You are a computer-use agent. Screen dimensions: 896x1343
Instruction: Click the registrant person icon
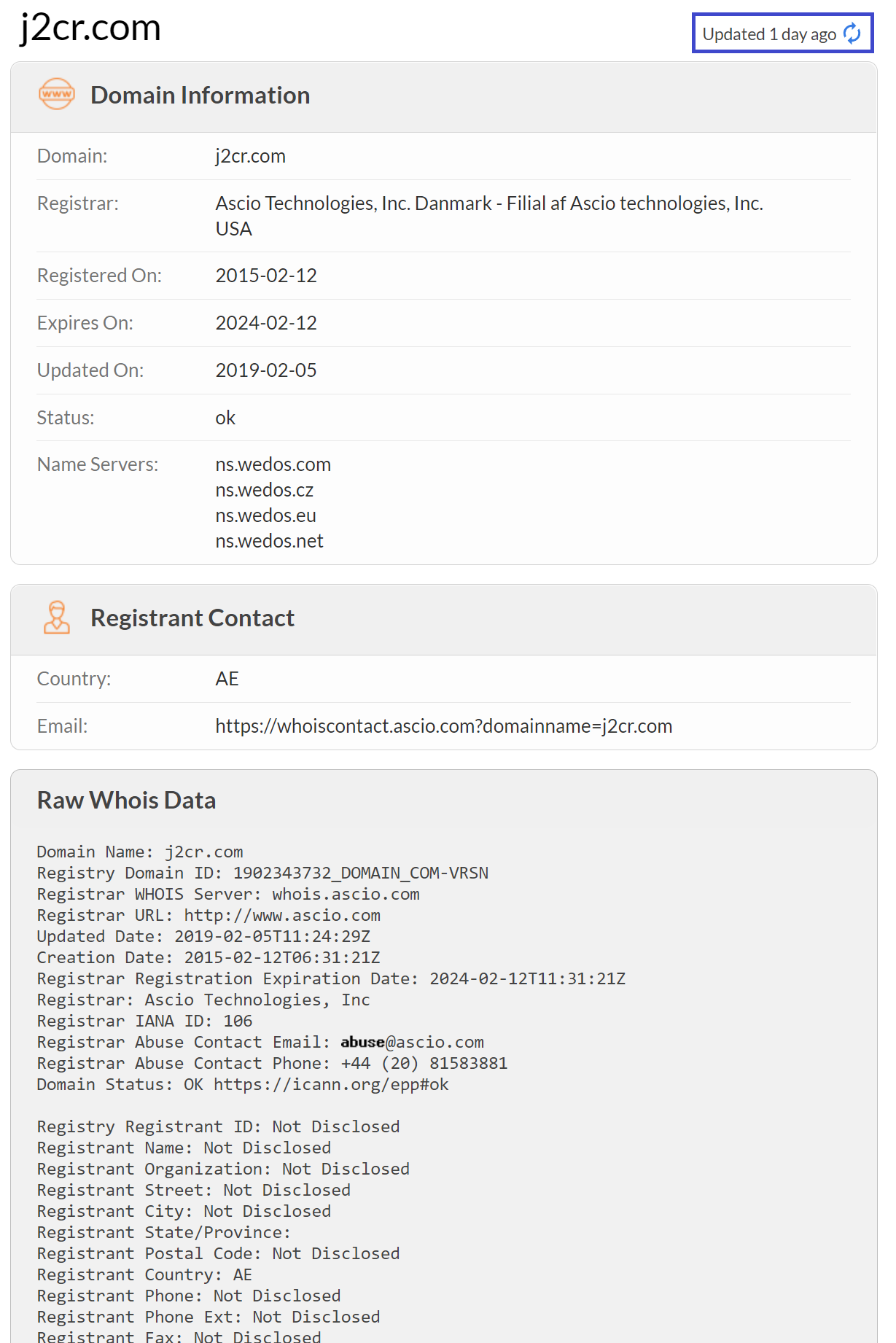coord(56,618)
